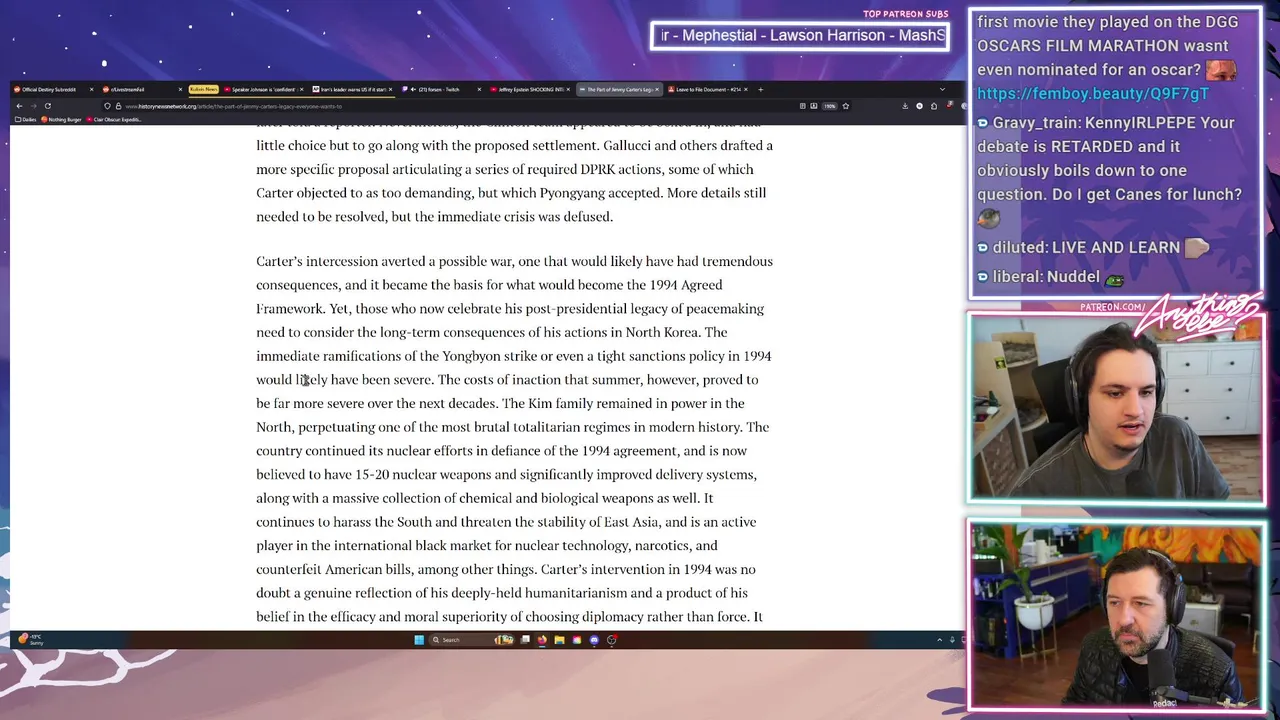The height and width of the screenshot is (720, 1280).
Task: Open a new browser tab
Action: 760,89
